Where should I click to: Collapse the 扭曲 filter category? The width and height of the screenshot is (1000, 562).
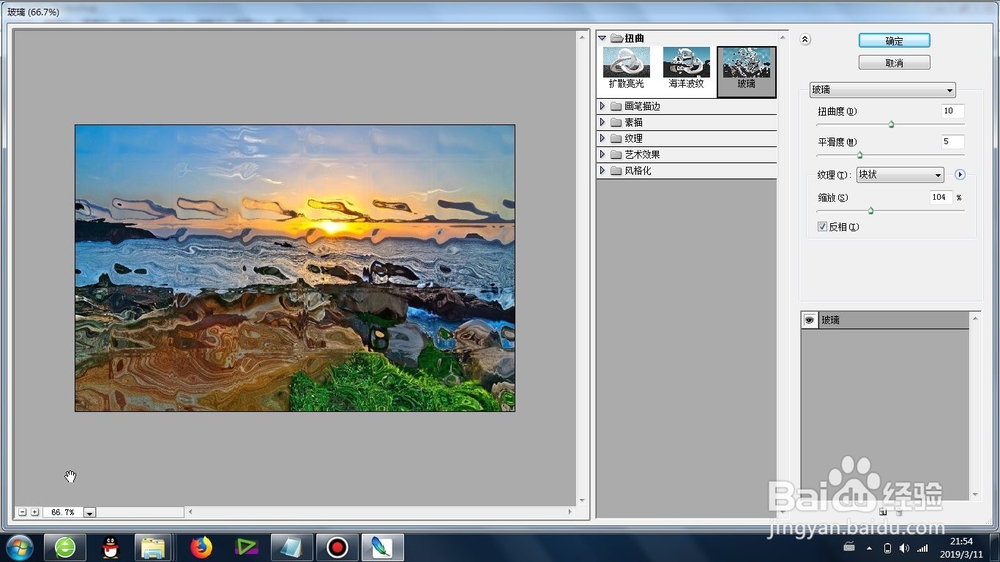pyautogui.click(x=602, y=38)
